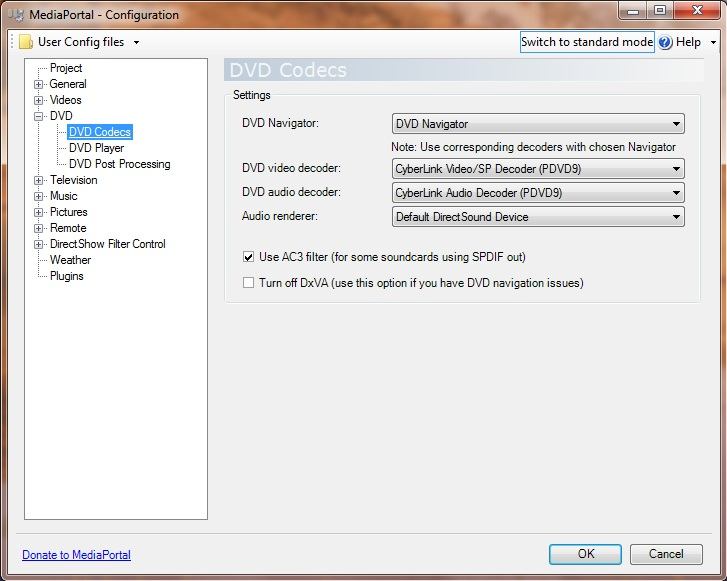Confirm settings with the OK button
Viewport: 727px width, 581px height.
585,554
